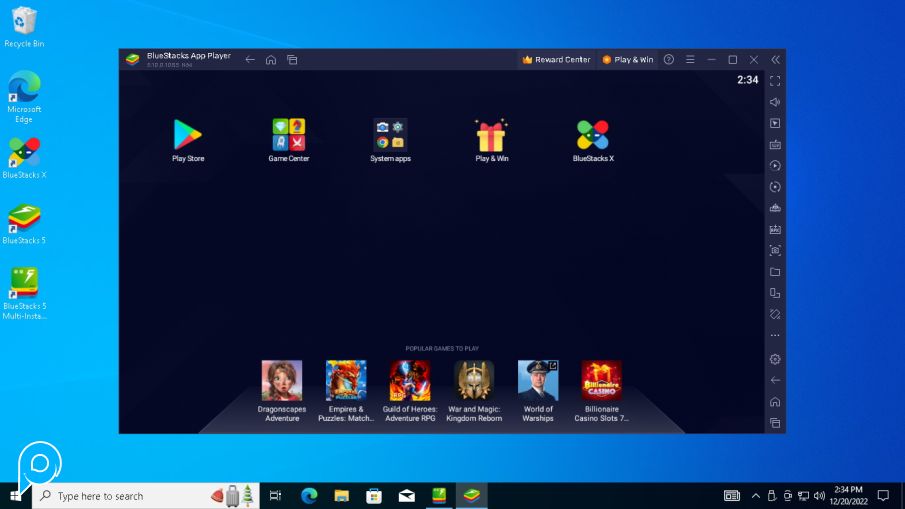Launch BlueStacks X from home screen
Screen dimensions: 905x509
click(593, 140)
